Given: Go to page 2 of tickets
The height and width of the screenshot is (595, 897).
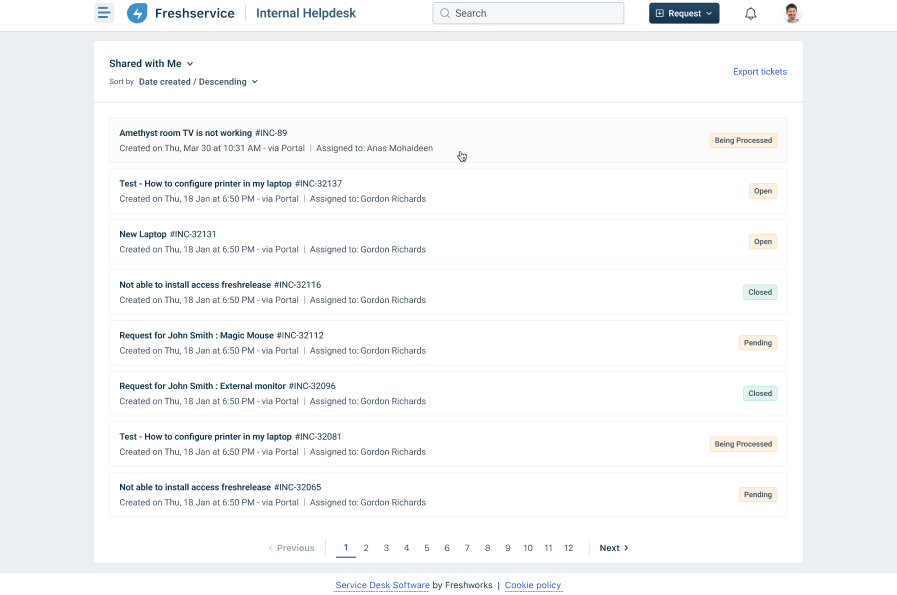Looking at the screenshot, I should (x=366, y=548).
